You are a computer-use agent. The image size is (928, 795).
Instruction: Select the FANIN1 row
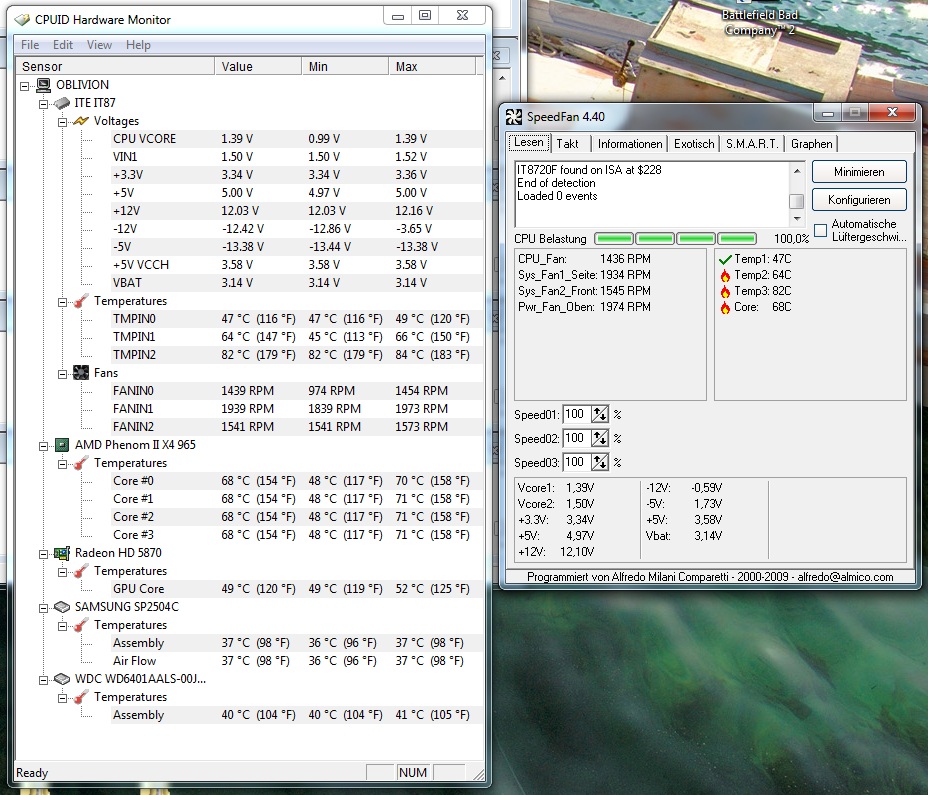coord(296,409)
